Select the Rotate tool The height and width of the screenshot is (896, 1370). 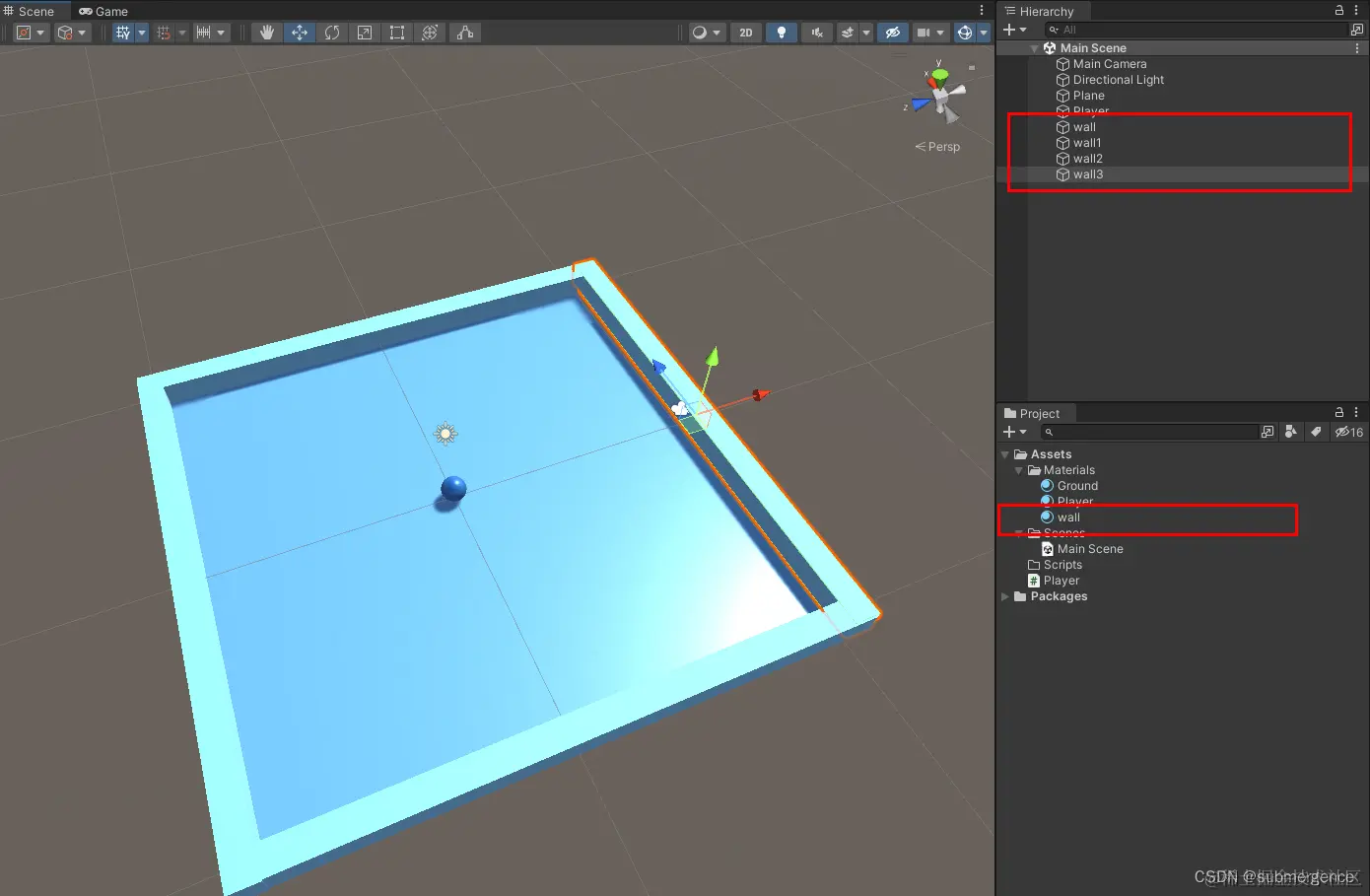pos(332,33)
